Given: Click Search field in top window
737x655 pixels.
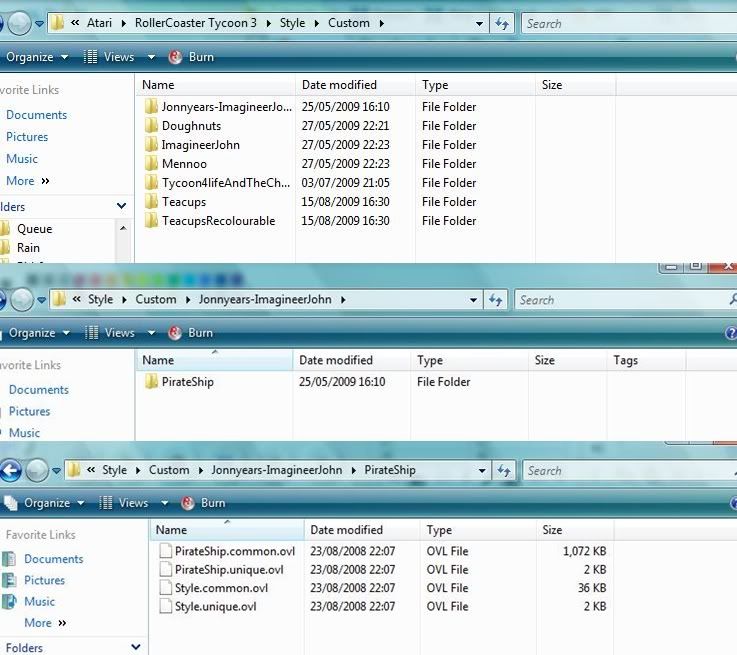Looking at the screenshot, I should pos(629,23).
